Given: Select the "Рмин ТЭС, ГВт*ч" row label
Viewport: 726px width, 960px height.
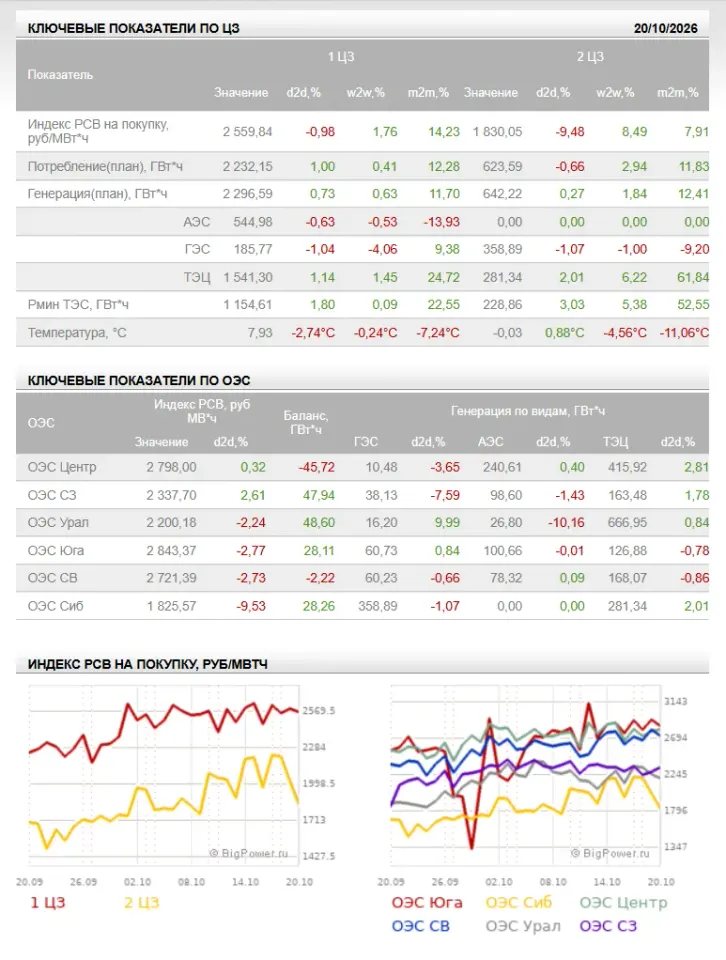Looking at the screenshot, I should pos(78,305).
